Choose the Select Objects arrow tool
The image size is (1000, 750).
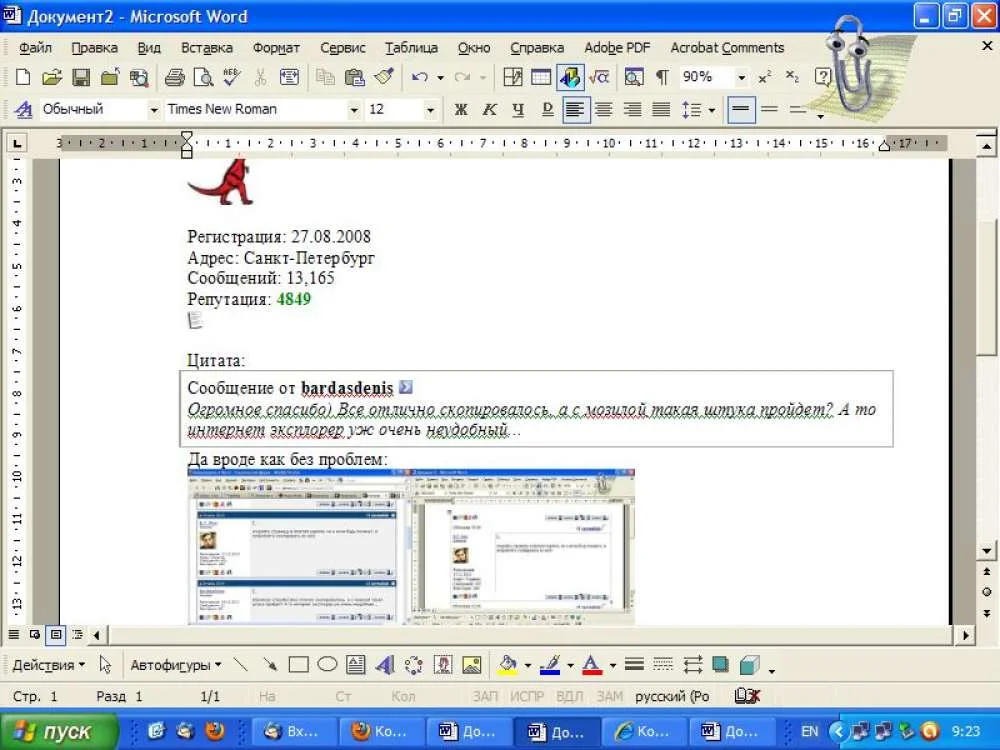[105, 665]
